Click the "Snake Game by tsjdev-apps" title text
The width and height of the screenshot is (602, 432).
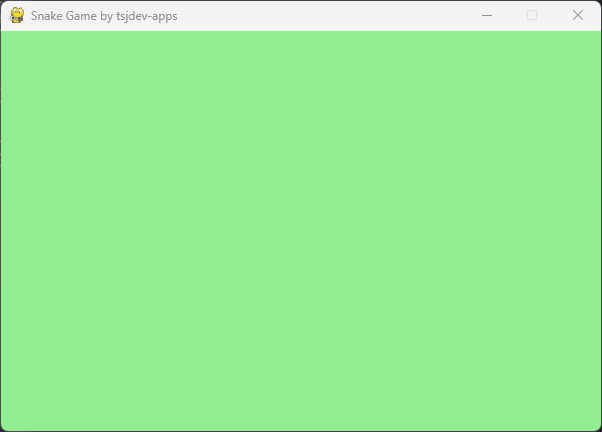tap(104, 16)
